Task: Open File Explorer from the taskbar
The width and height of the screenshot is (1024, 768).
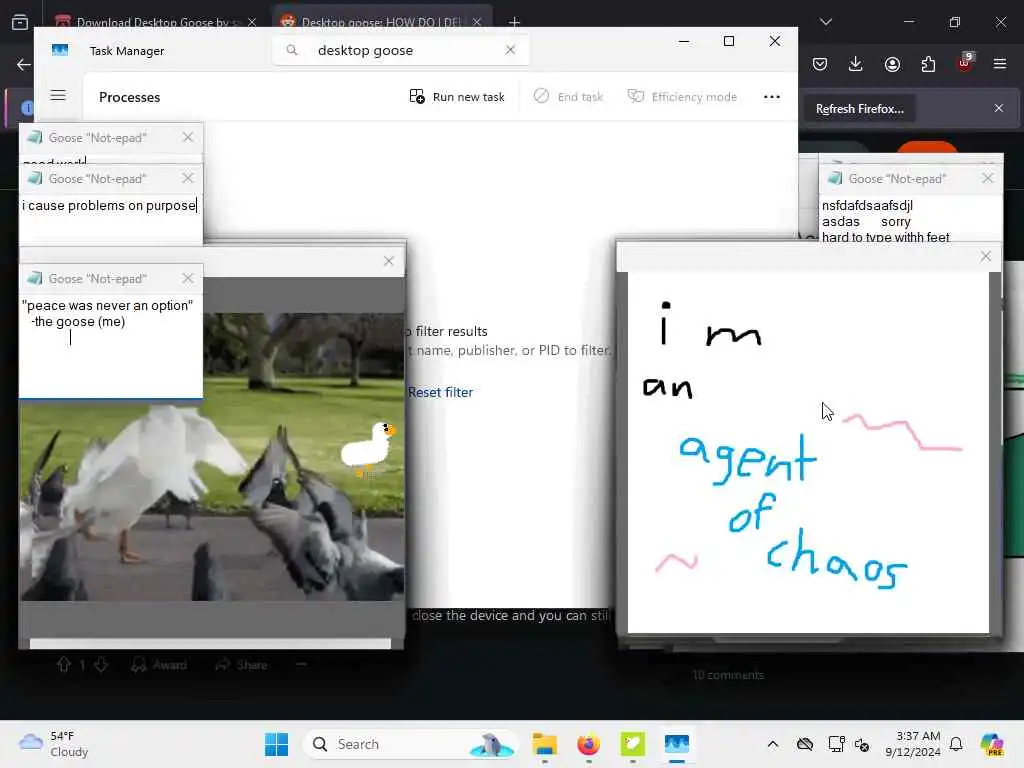Action: (x=544, y=744)
